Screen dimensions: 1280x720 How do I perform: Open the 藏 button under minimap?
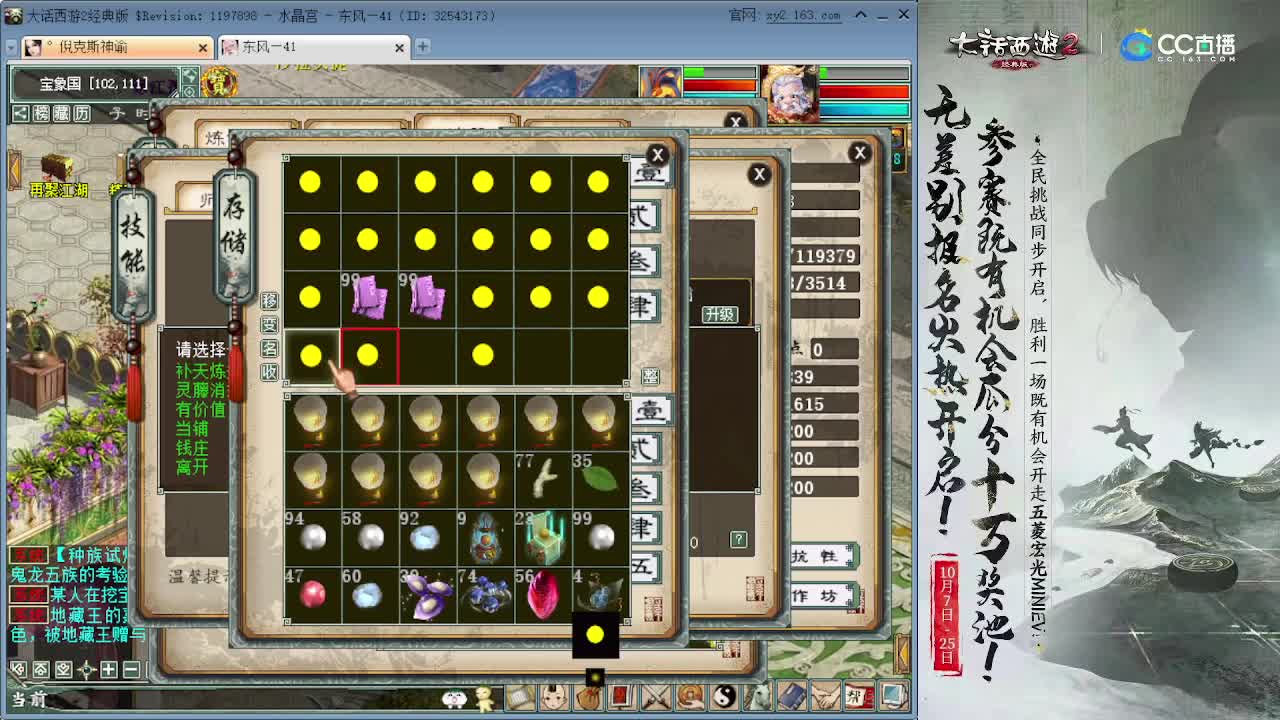[62, 114]
